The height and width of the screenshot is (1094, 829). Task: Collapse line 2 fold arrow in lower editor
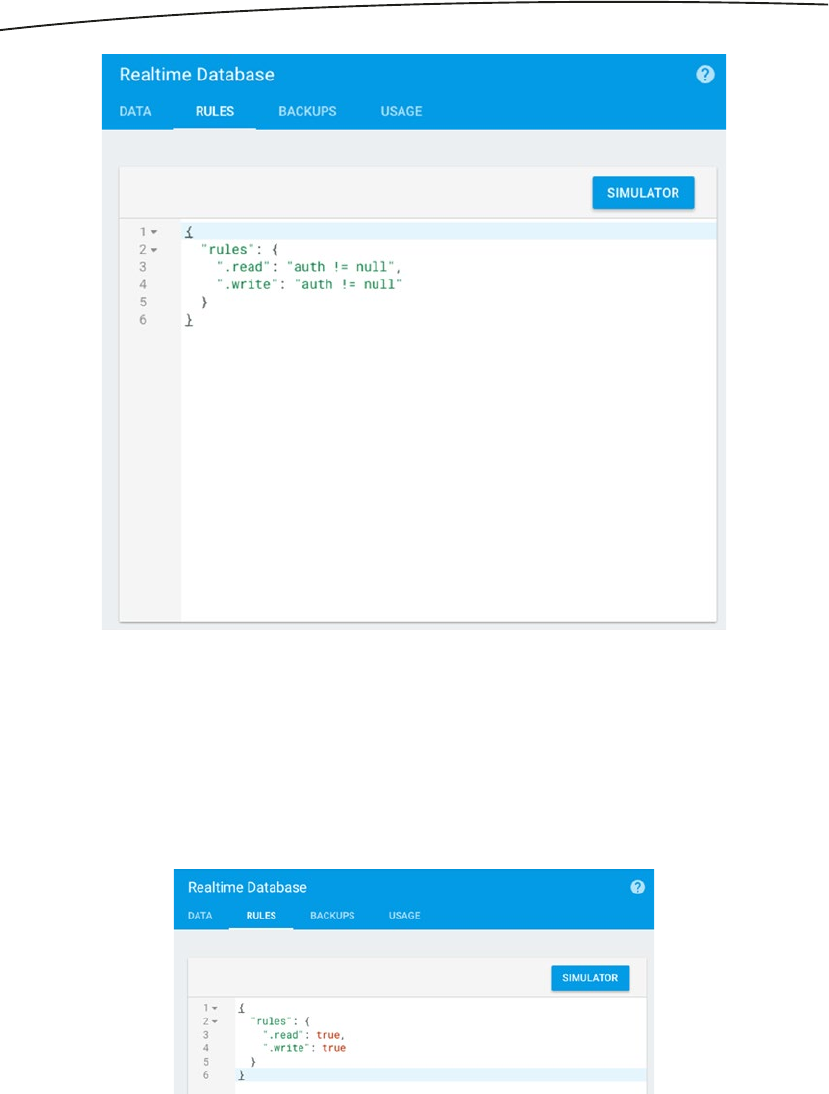pos(215,1021)
